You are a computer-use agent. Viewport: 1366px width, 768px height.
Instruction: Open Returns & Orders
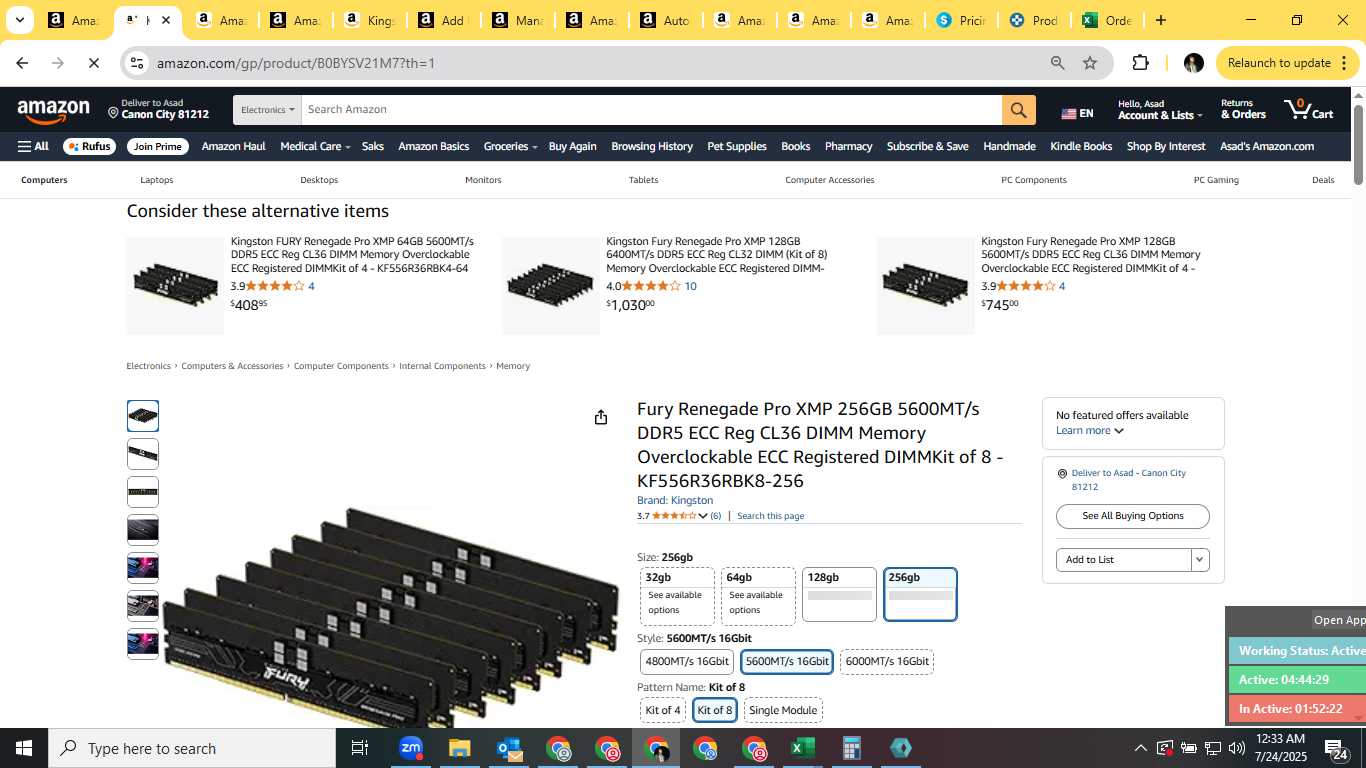[x=1243, y=109]
